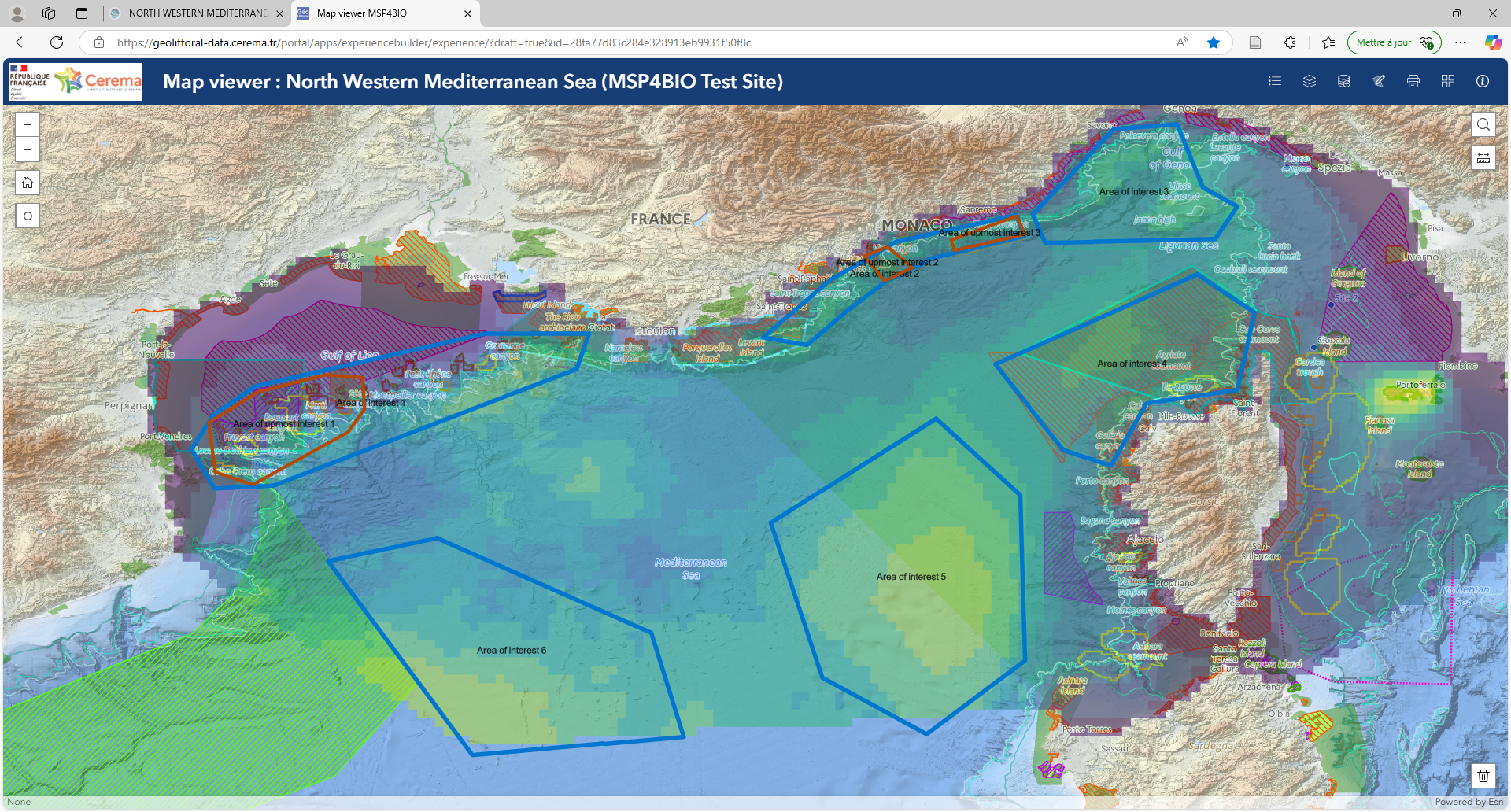Select the Map viewer MSP4BIO tab
1511x812 pixels.
click(x=384, y=13)
